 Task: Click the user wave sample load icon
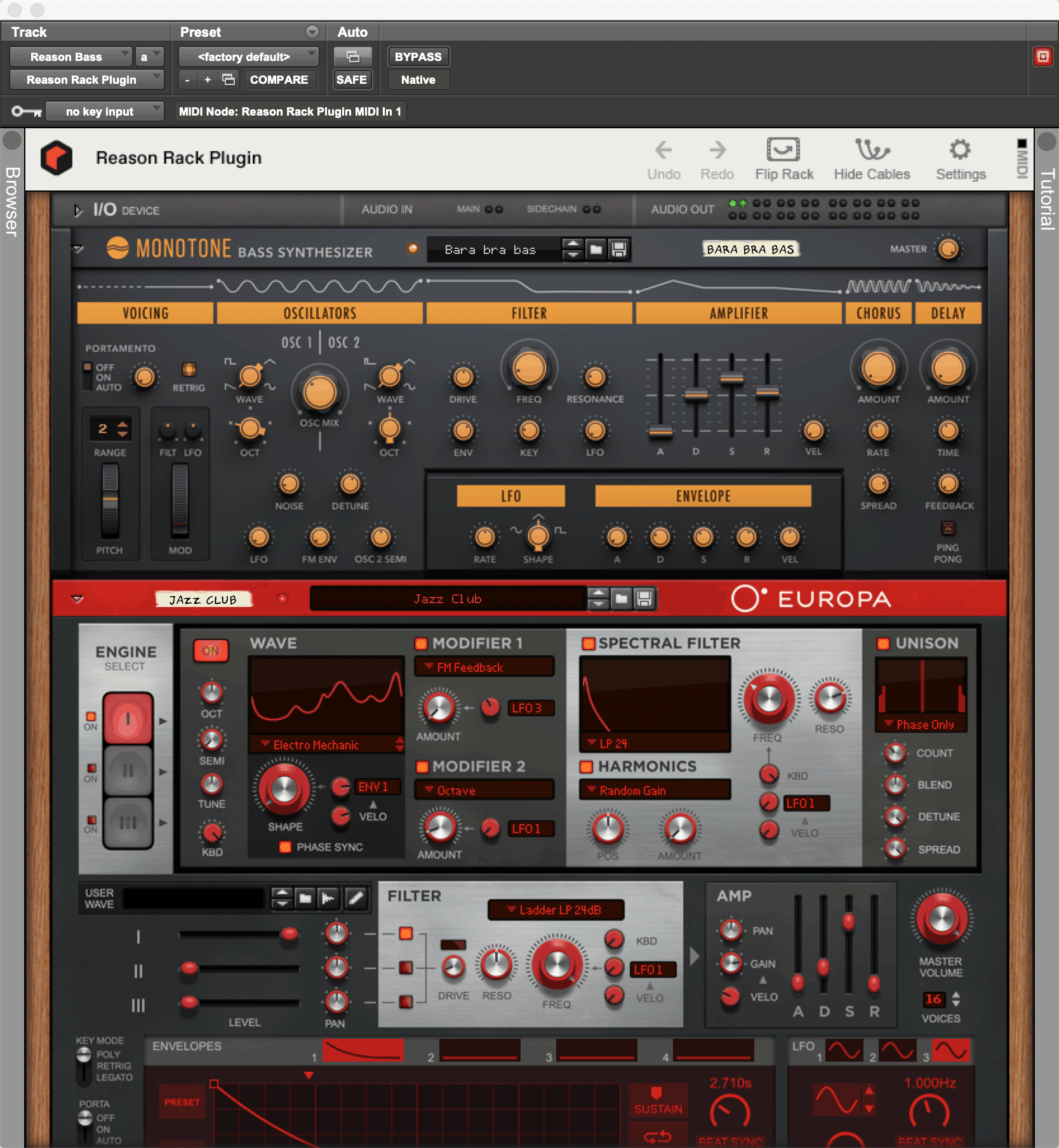tap(328, 898)
